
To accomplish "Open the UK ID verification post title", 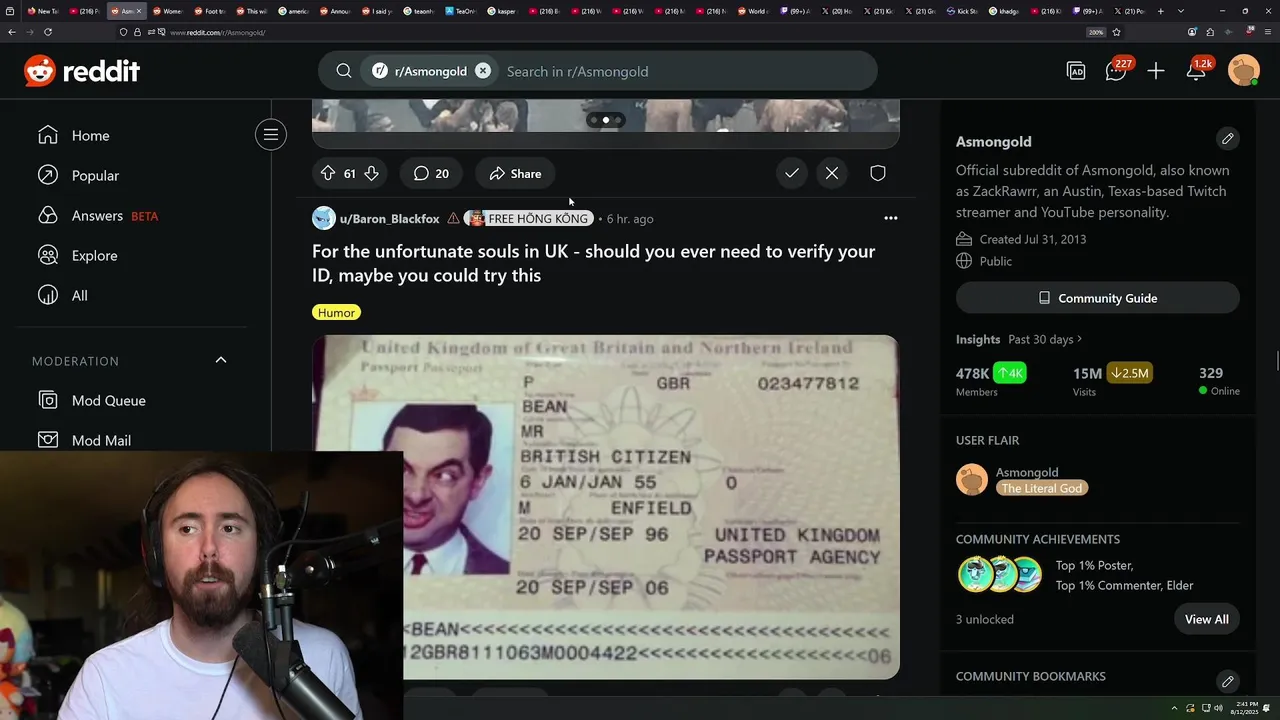I will pos(593,263).
